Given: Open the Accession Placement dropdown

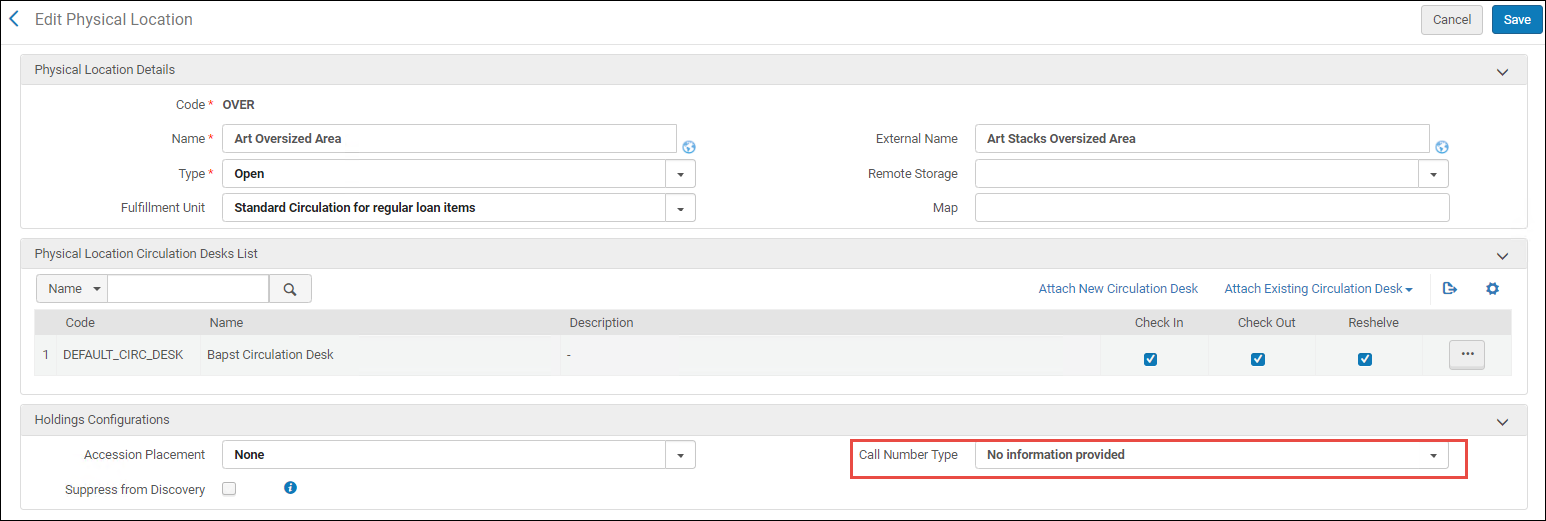Looking at the screenshot, I should (459, 455).
